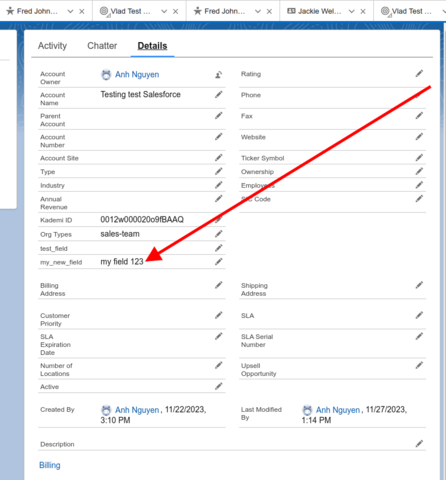Image resolution: width=446 pixels, height=480 pixels.
Task: Edit the Shipping Address pencil icon
Action: click(x=419, y=285)
